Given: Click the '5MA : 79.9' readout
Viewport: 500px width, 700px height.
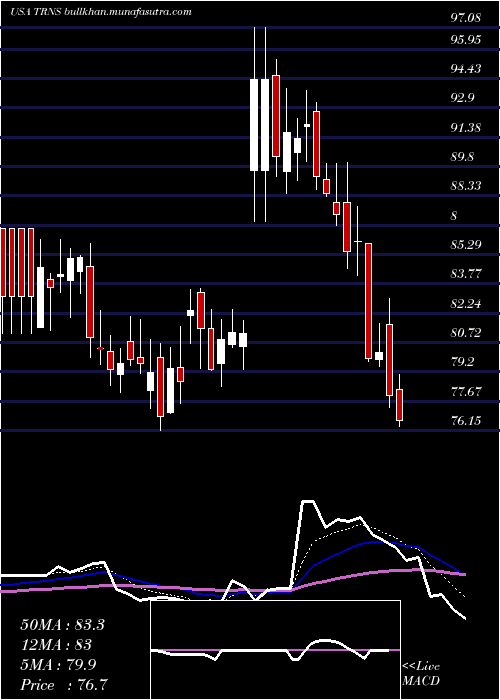Looking at the screenshot, I should 59,665.
